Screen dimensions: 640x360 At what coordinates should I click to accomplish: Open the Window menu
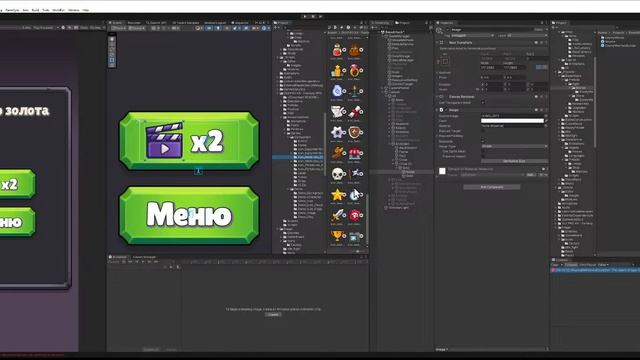pos(73,10)
